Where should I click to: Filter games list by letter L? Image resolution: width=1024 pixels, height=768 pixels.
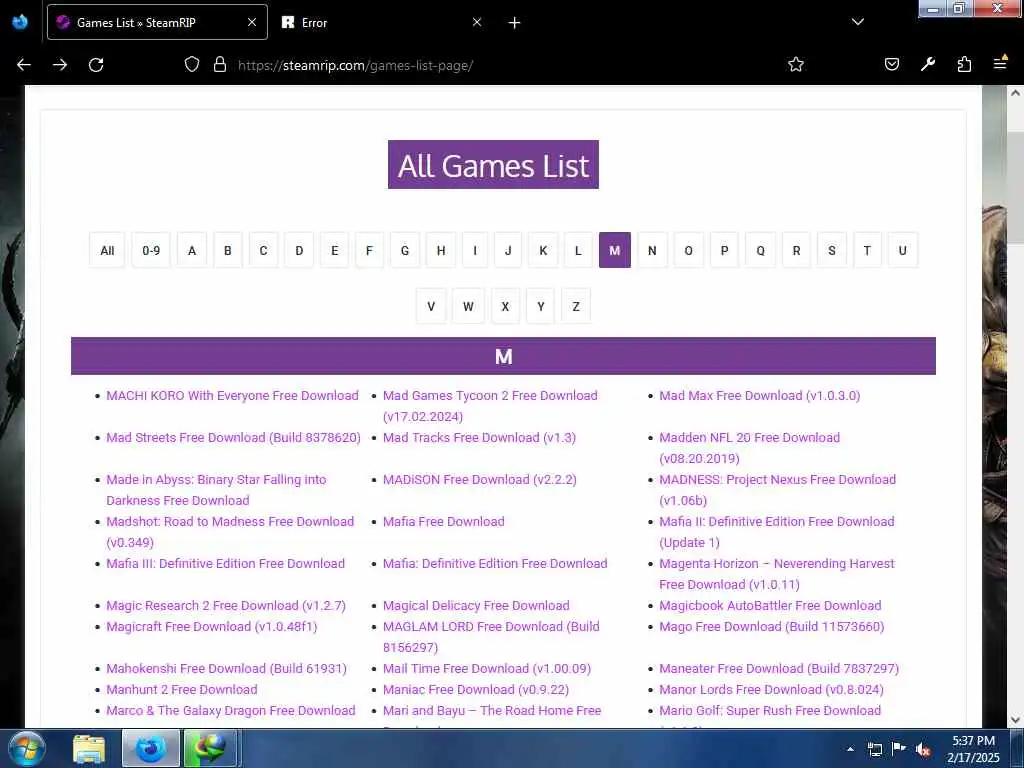[578, 250]
